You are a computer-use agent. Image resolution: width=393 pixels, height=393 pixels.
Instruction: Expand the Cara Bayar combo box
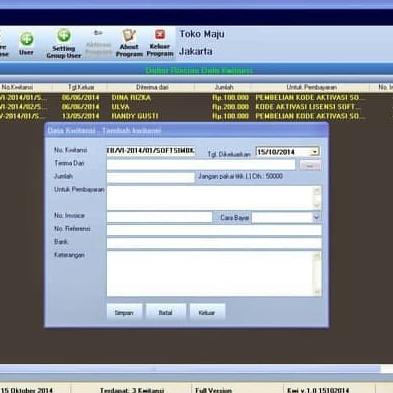click(316, 218)
